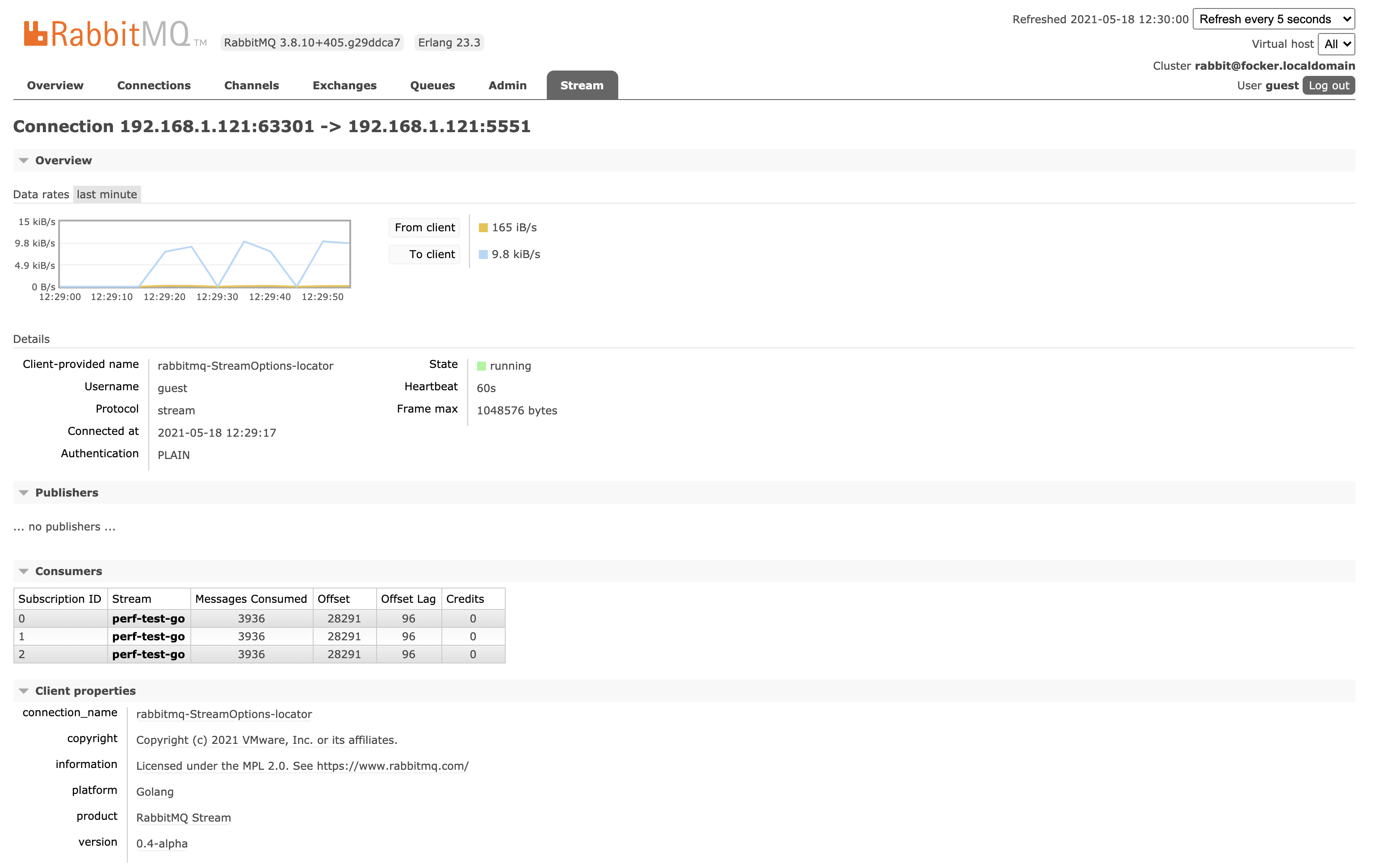Click the data rates chart
Viewport: 1375px width, 868px height.
point(205,254)
